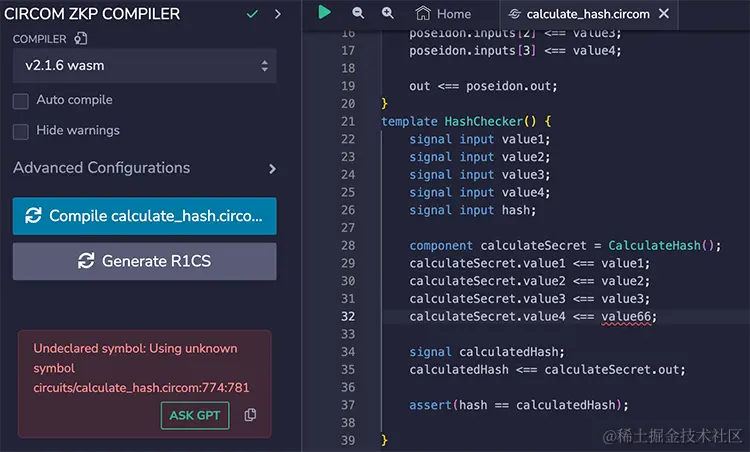
Task: Click line number 32 in the gutter
Action: [x=348, y=316]
